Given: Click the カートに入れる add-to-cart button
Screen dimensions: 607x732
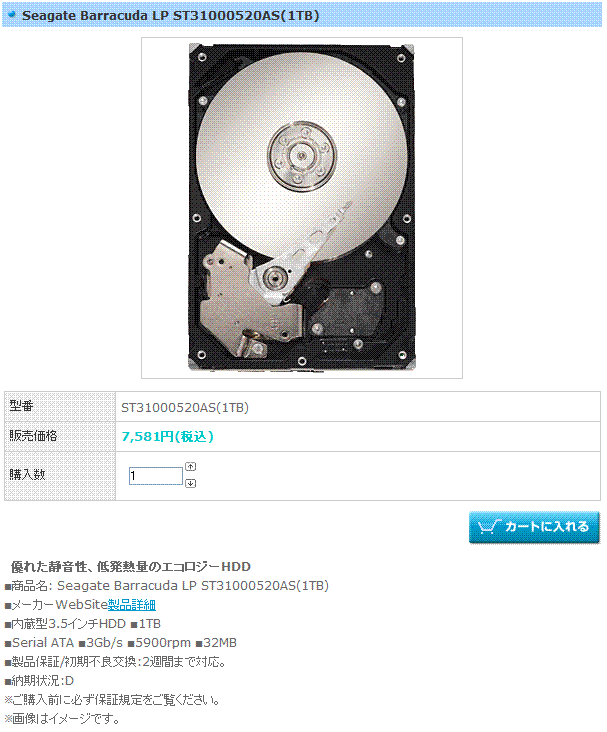Looking at the screenshot, I should click(534, 528).
